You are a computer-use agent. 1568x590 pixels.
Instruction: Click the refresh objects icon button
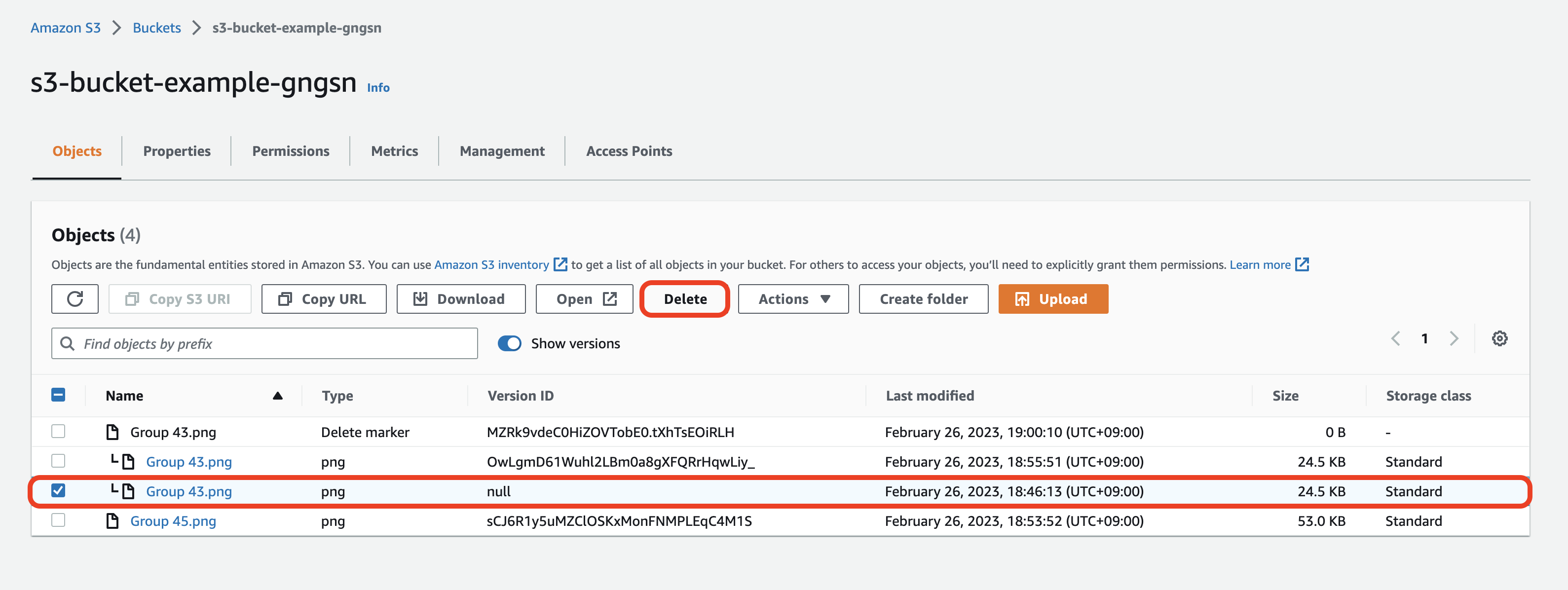(75, 299)
